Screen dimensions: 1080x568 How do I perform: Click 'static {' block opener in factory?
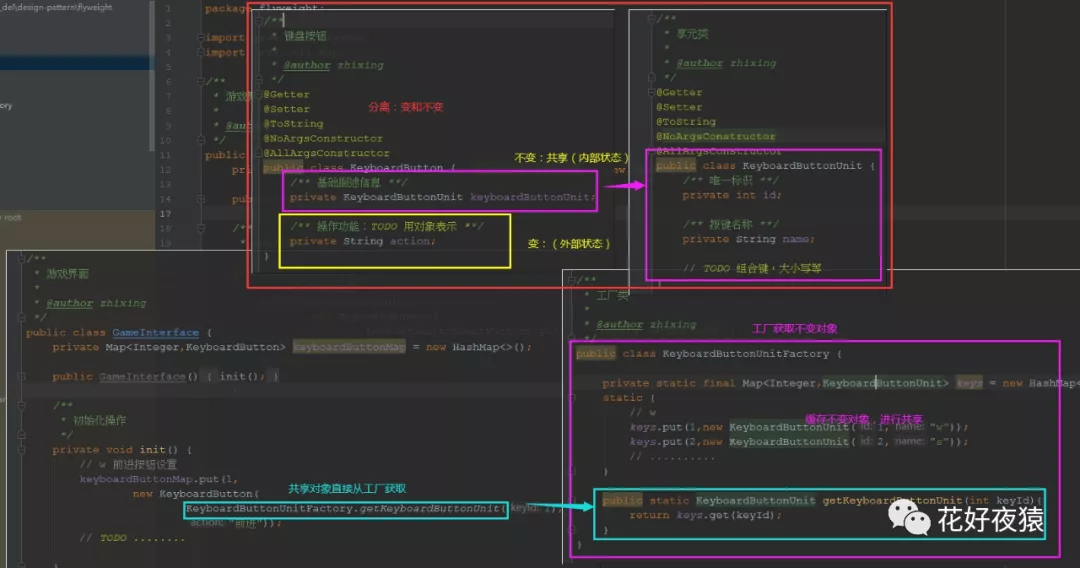coord(629,398)
